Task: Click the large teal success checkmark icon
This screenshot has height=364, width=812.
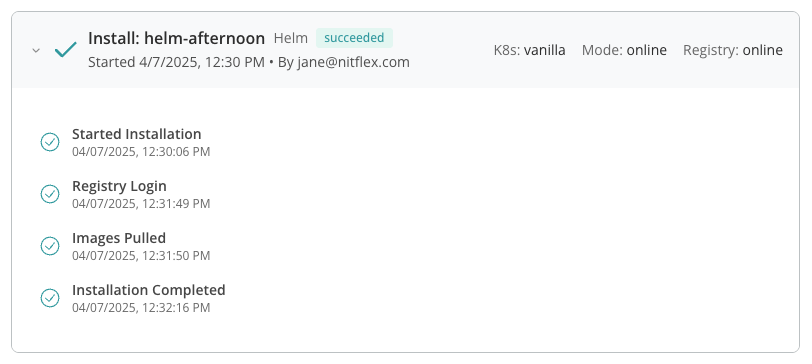Action: [x=66, y=50]
